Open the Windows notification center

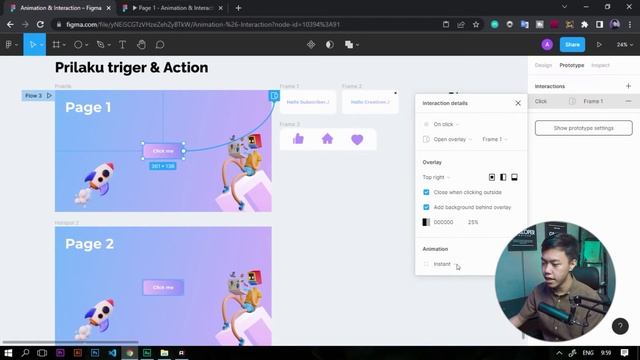[624, 353]
